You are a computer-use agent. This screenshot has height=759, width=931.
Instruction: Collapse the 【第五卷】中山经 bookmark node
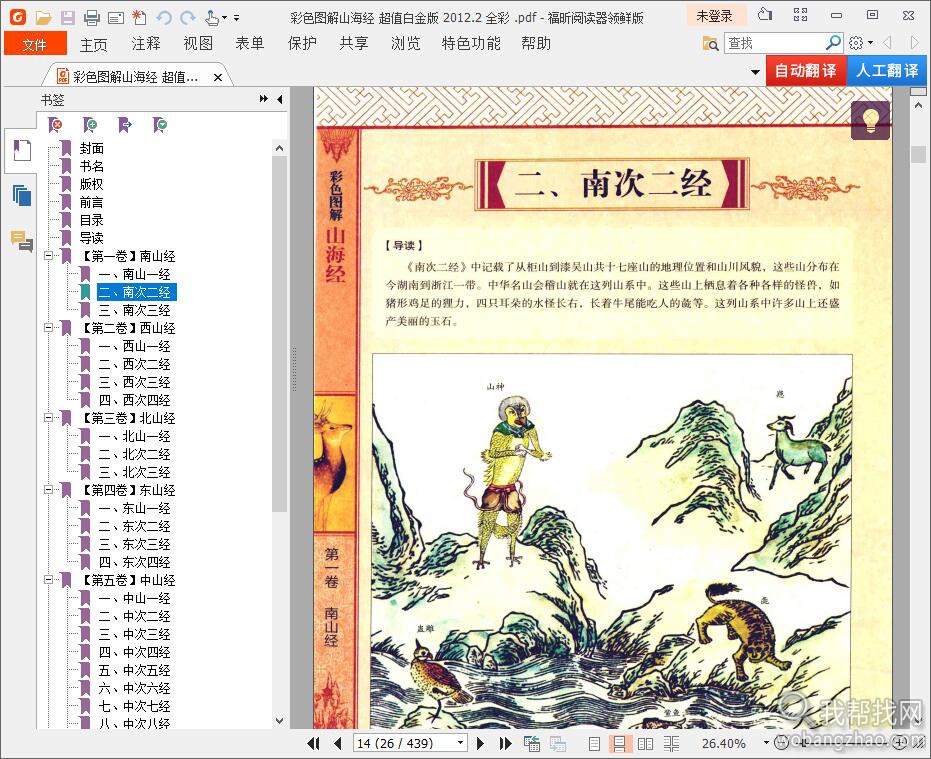49,580
